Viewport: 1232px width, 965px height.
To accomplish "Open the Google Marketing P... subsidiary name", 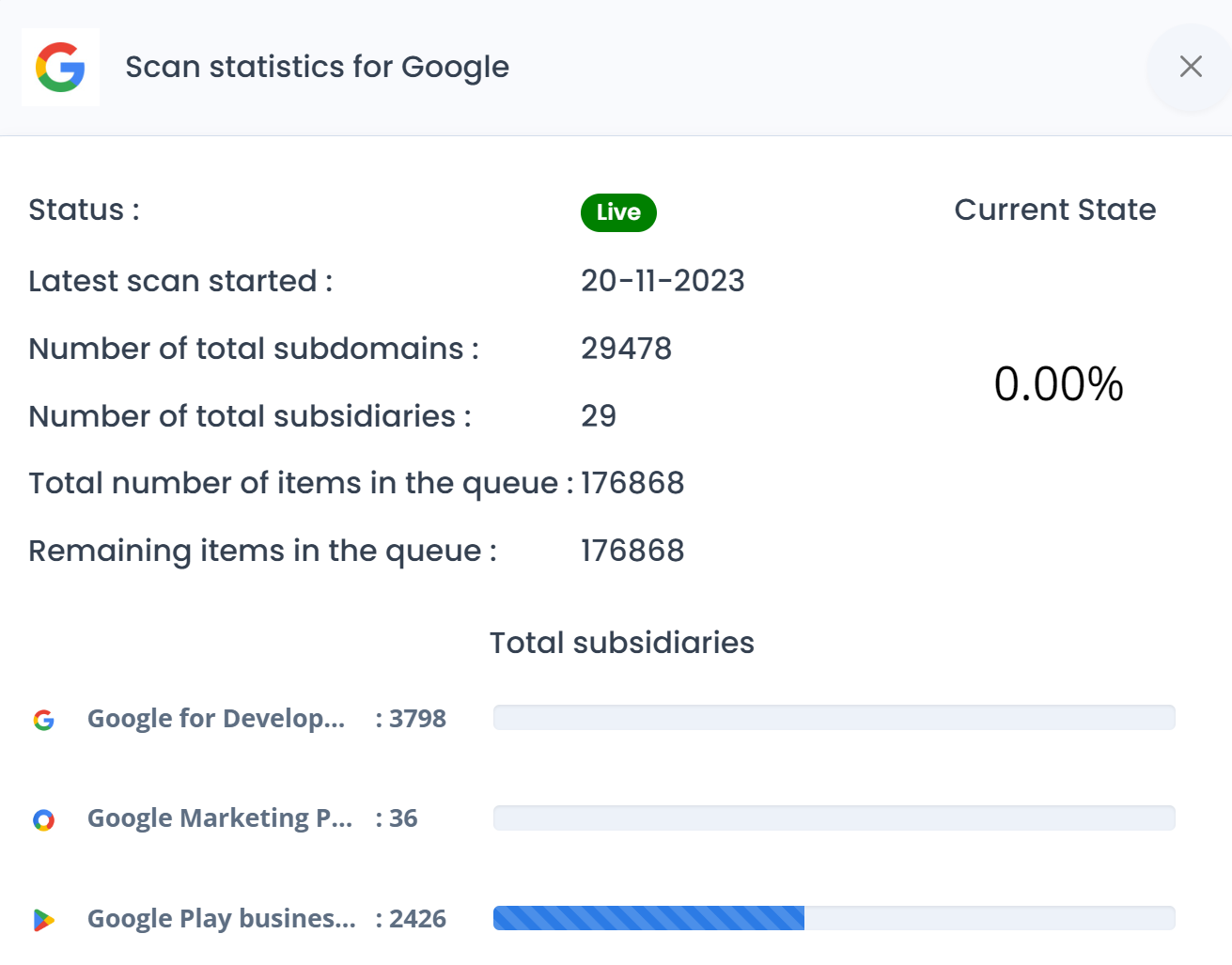I will tap(220, 818).
